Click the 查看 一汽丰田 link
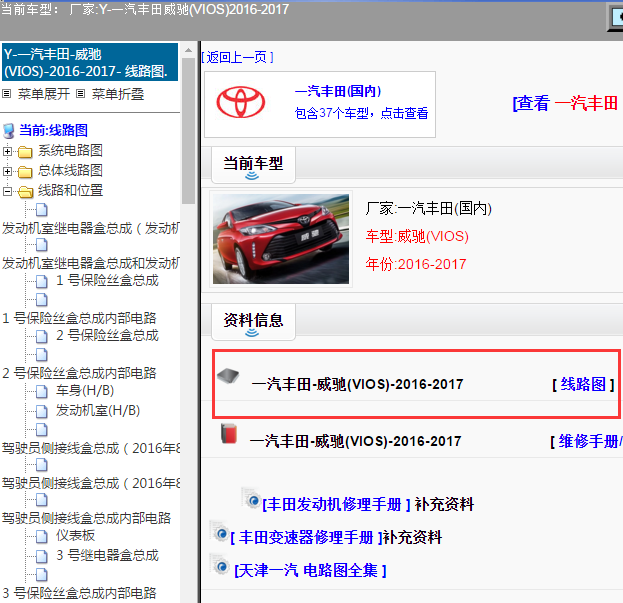This screenshot has width=623, height=603. 567,103
